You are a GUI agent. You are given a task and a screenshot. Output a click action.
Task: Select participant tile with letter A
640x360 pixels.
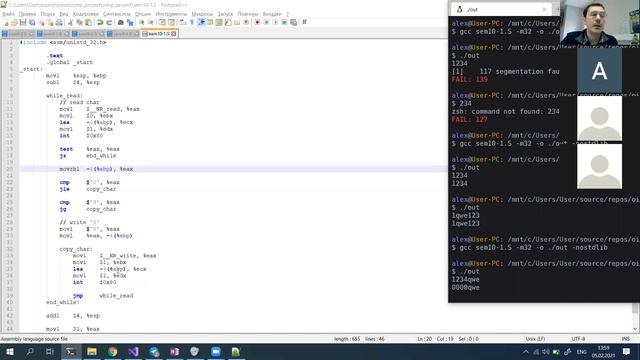(599, 71)
